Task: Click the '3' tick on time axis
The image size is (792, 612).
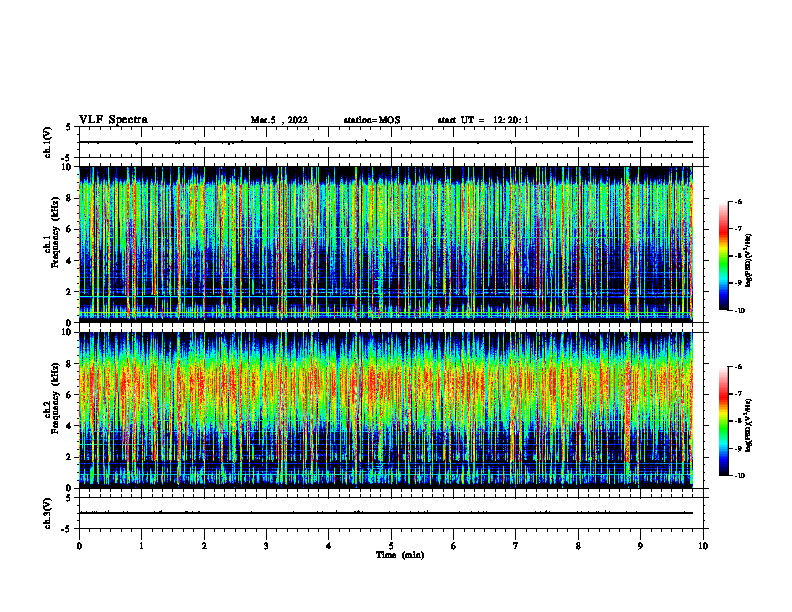Action: (x=266, y=546)
